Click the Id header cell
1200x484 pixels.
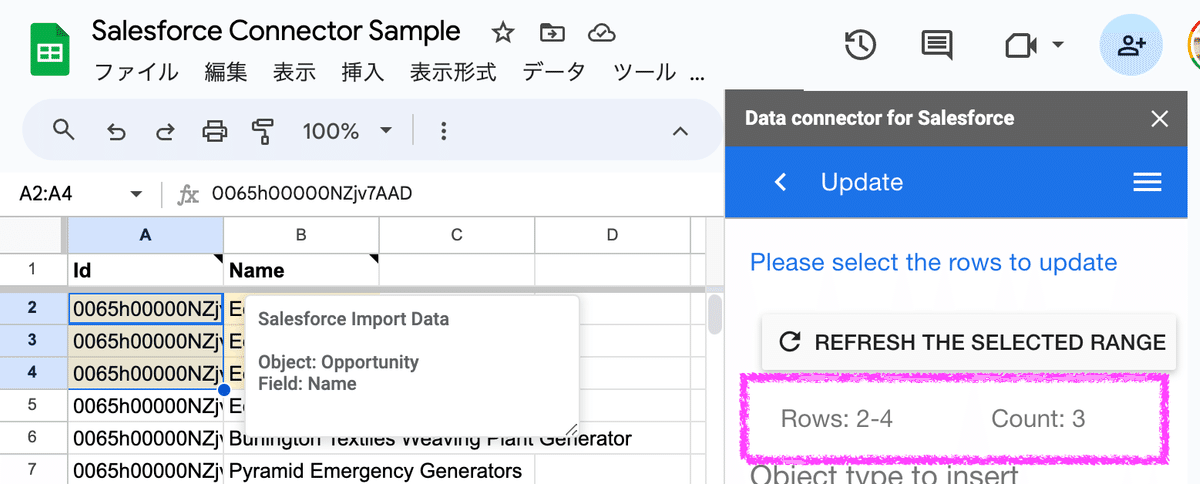146,270
